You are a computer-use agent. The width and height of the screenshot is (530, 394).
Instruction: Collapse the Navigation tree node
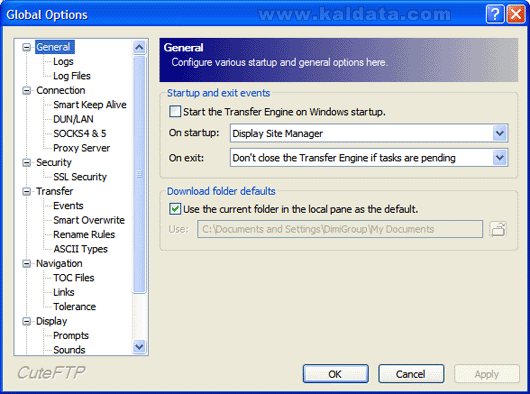click(26, 264)
